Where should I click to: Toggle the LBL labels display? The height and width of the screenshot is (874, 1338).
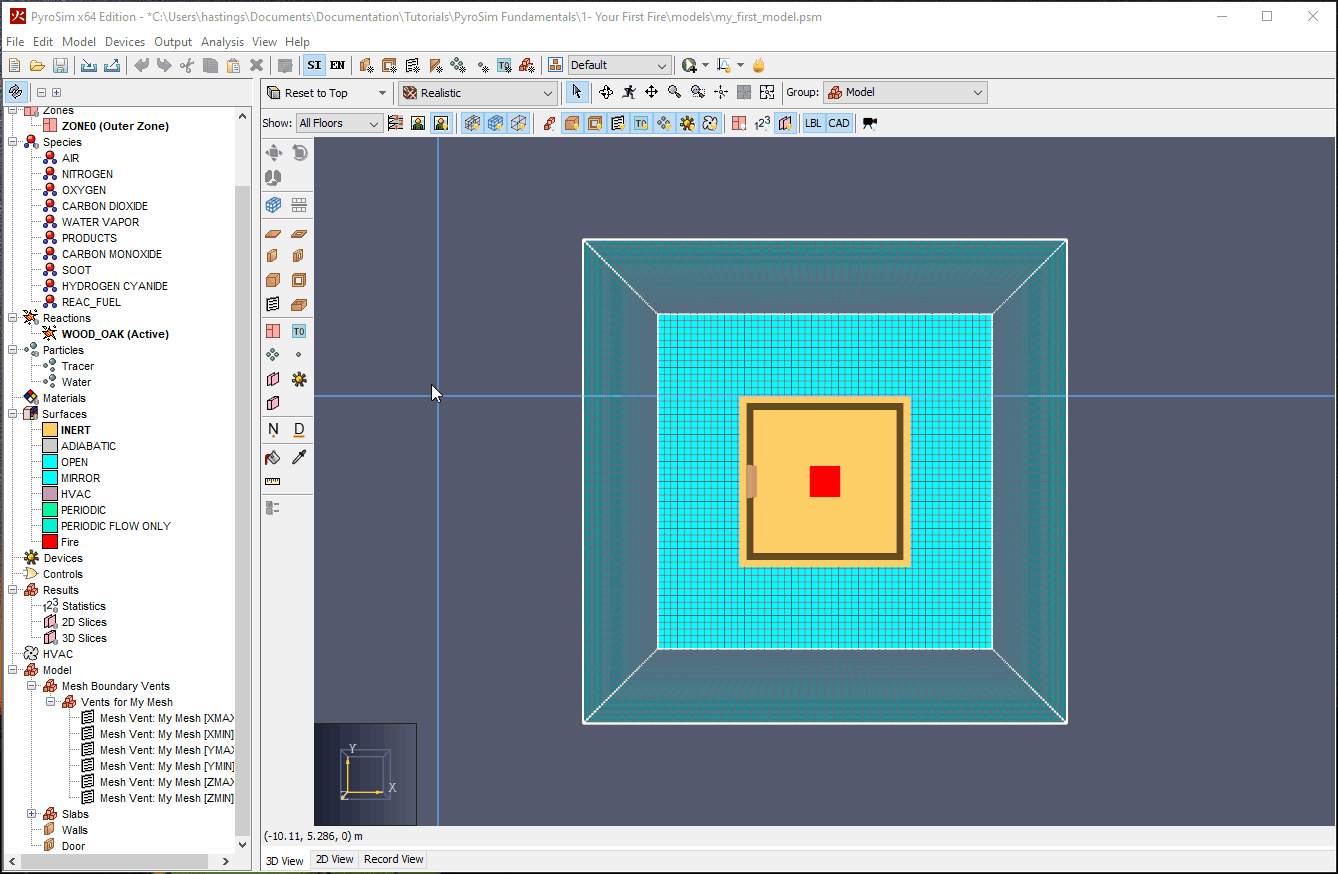coord(813,123)
